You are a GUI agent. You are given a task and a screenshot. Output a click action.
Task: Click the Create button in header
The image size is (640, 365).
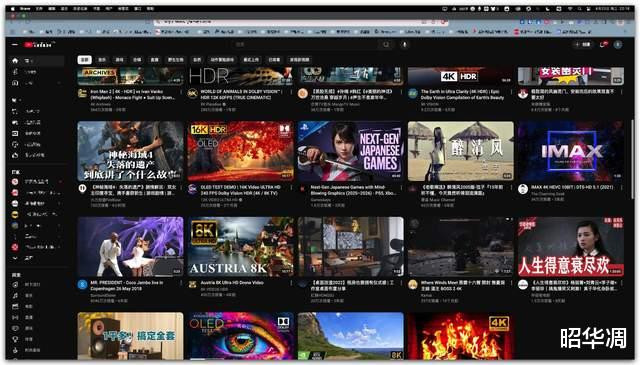(583, 45)
